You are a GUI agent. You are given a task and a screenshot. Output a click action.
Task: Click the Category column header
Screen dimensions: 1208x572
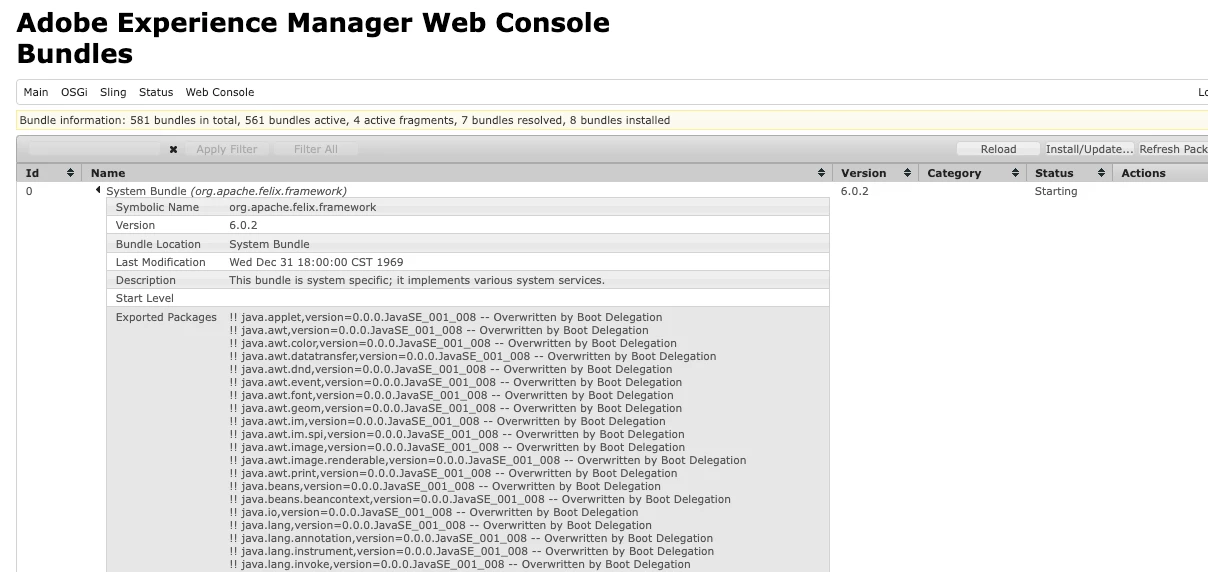[971, 173]
